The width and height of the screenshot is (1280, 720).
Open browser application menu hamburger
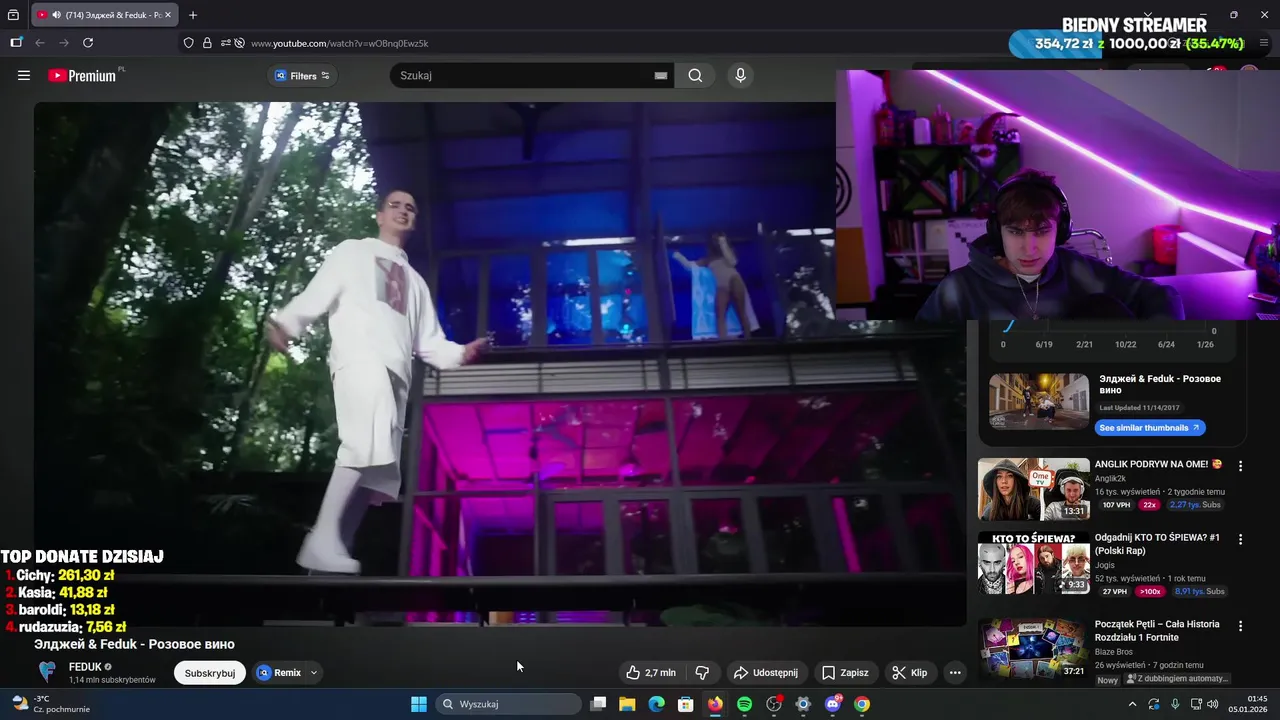pos(1264,43)
